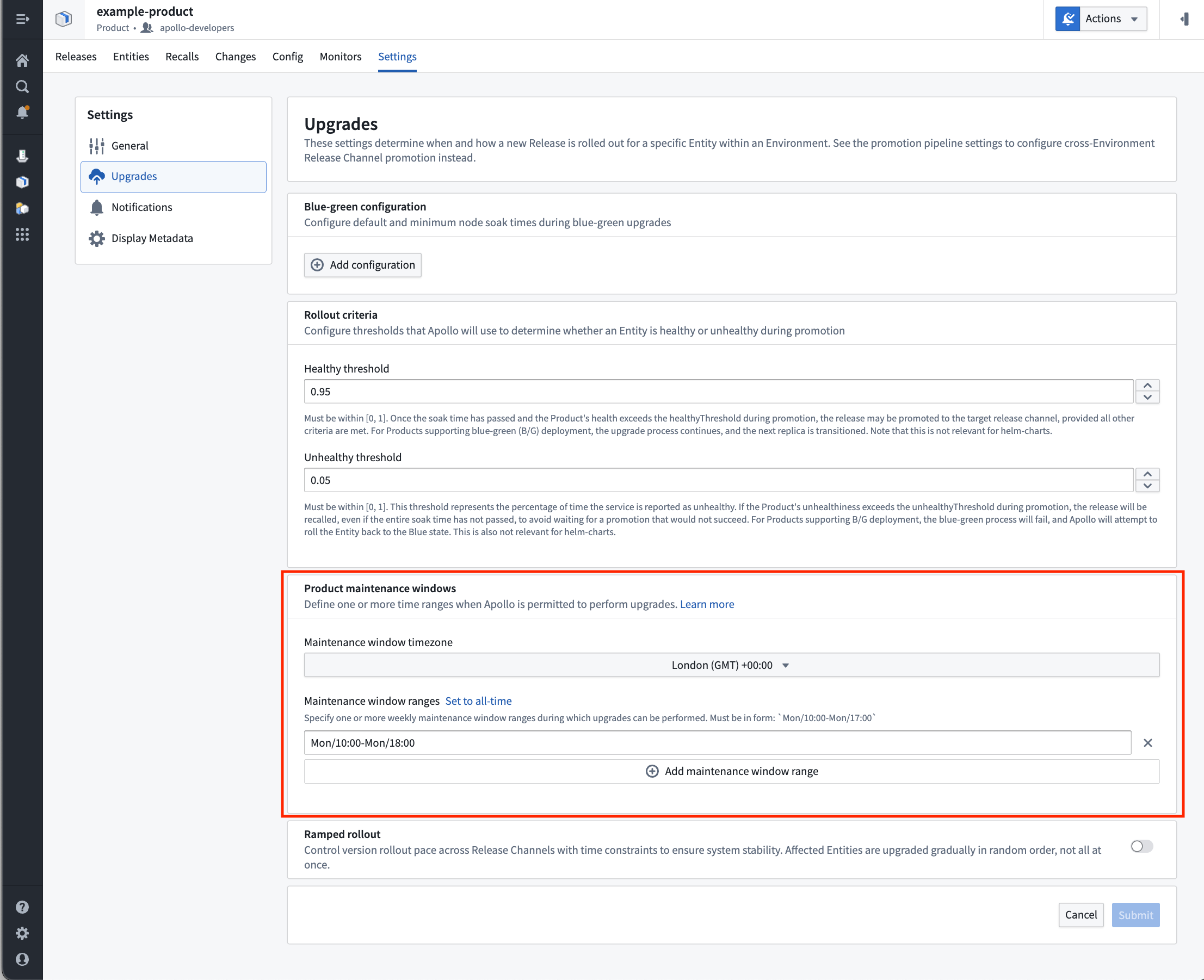Select the Upgrades settings section
Viewport: 1204px width, 980px height.
tap(174, 177)
